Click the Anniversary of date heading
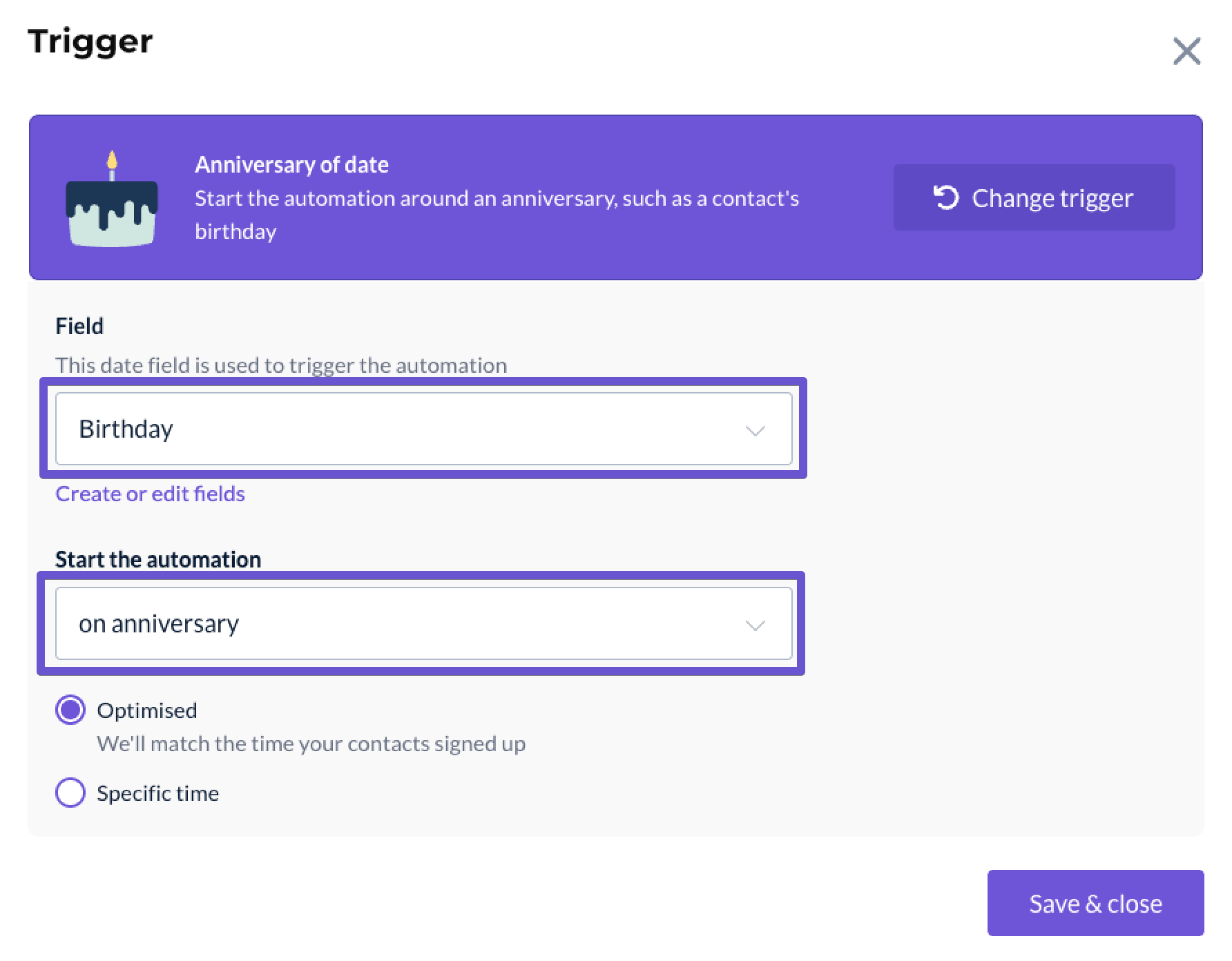This screenshot has width=1232, height=961. (291, 164)
